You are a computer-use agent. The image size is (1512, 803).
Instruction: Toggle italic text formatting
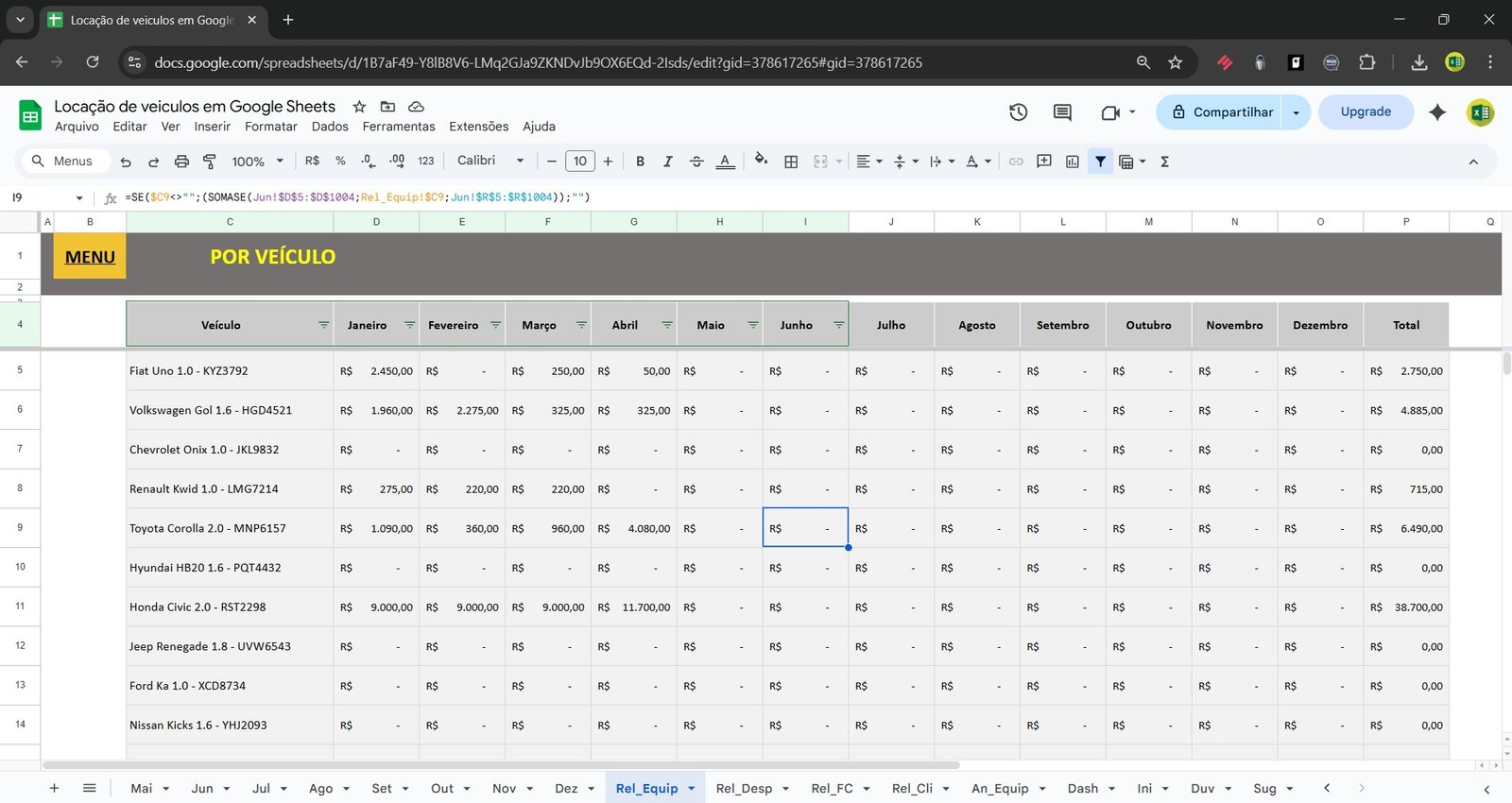coord(667,162)
